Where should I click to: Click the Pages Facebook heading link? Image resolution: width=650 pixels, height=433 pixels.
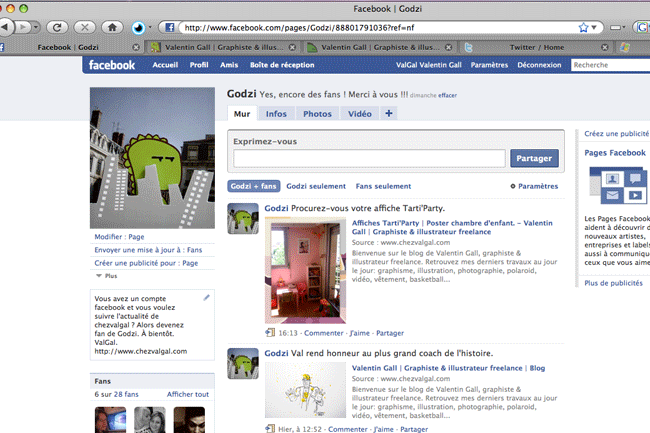[615, 153]
